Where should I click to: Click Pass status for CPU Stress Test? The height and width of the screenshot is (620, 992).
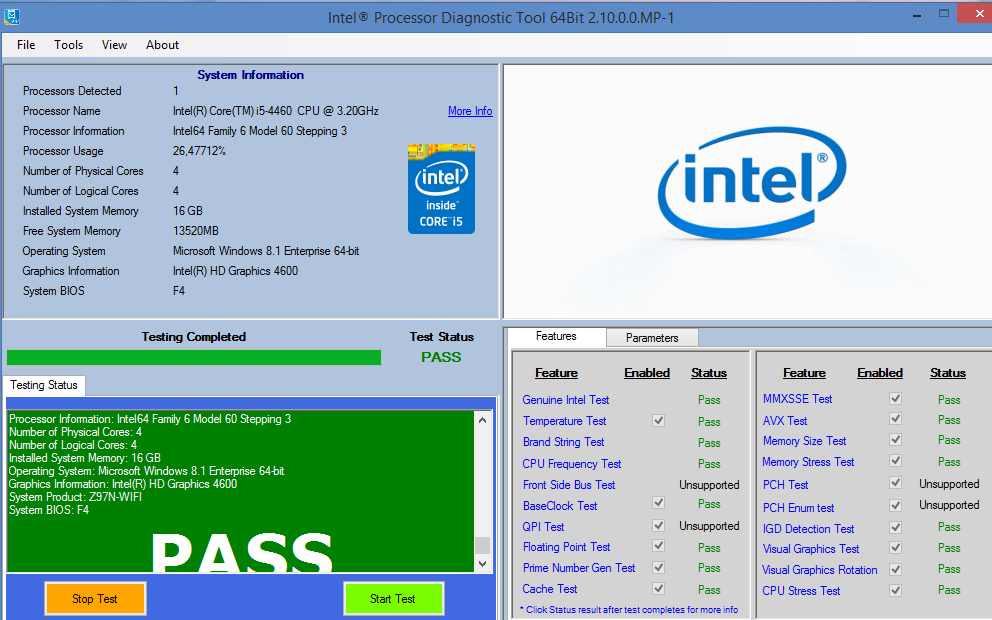(949, 590)
